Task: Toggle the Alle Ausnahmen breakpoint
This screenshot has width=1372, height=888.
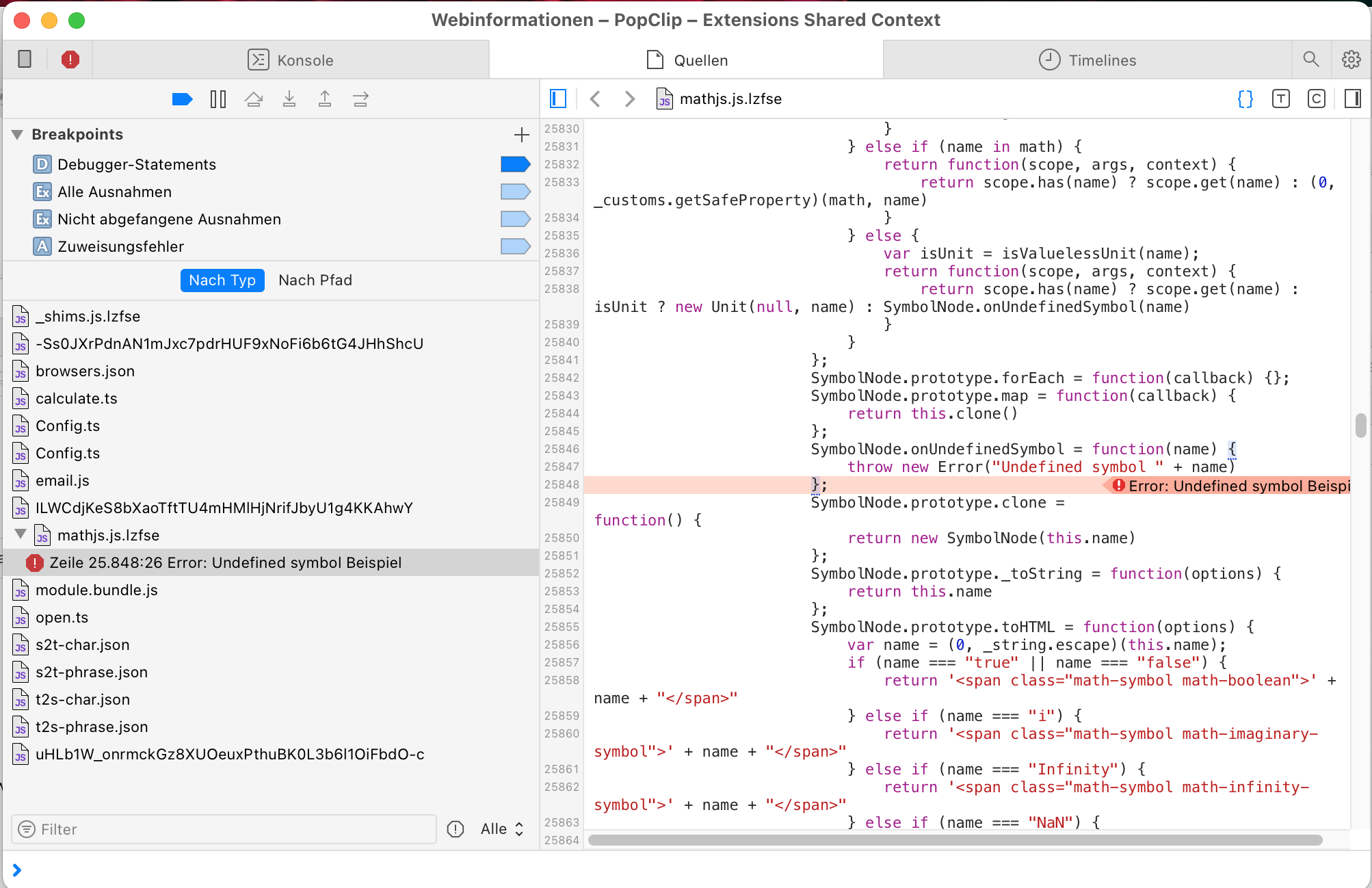Action: pos(515,192)
